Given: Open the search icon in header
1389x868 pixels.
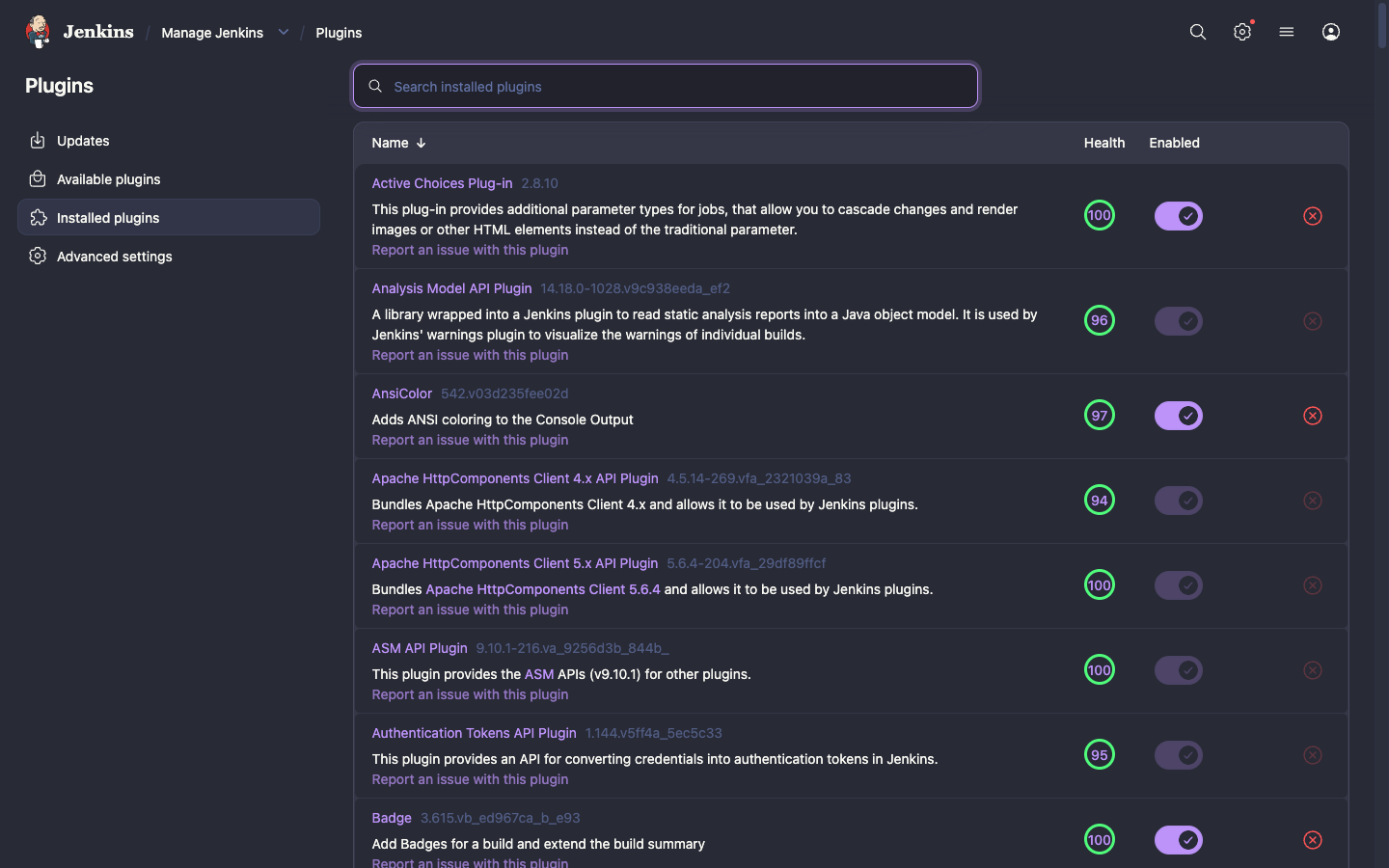Looking at the screenshot, I should (x=1198, y=32).
